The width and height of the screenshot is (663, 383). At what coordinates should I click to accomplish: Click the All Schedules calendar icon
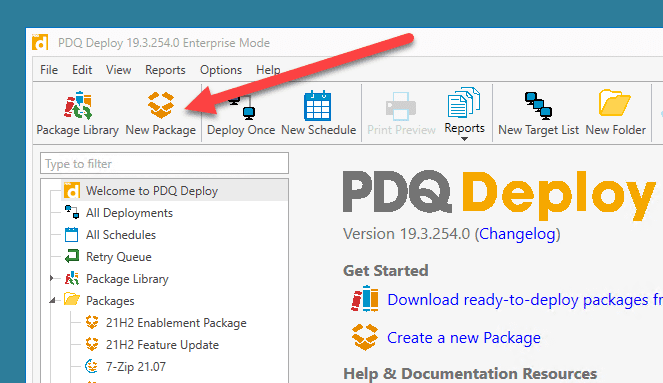click(x=71, y=235)
